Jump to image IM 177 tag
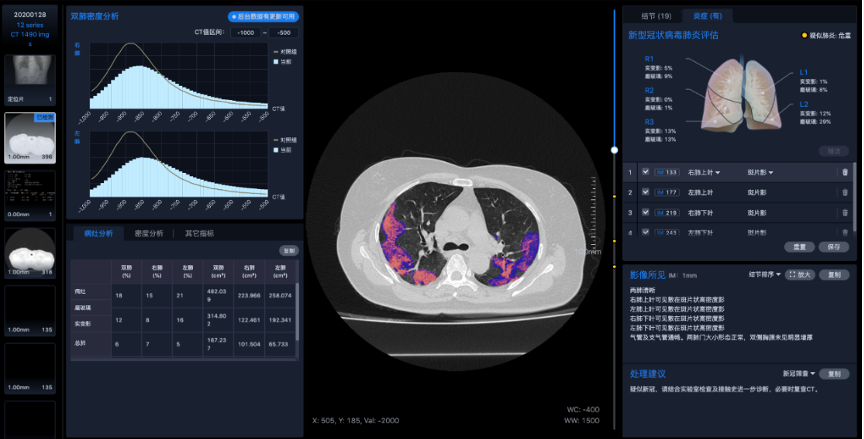Screen dimensions: 864x439 pos(667,192)
